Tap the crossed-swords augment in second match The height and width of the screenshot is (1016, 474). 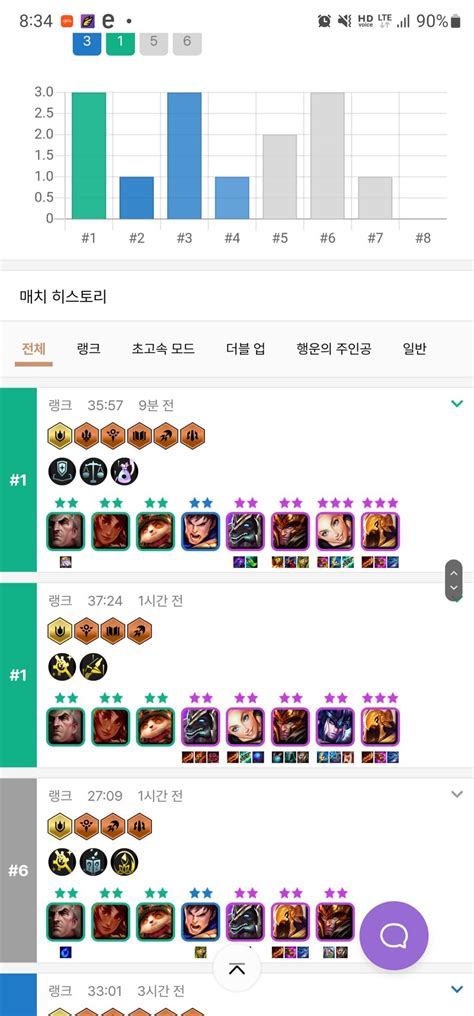click(93, 667)
